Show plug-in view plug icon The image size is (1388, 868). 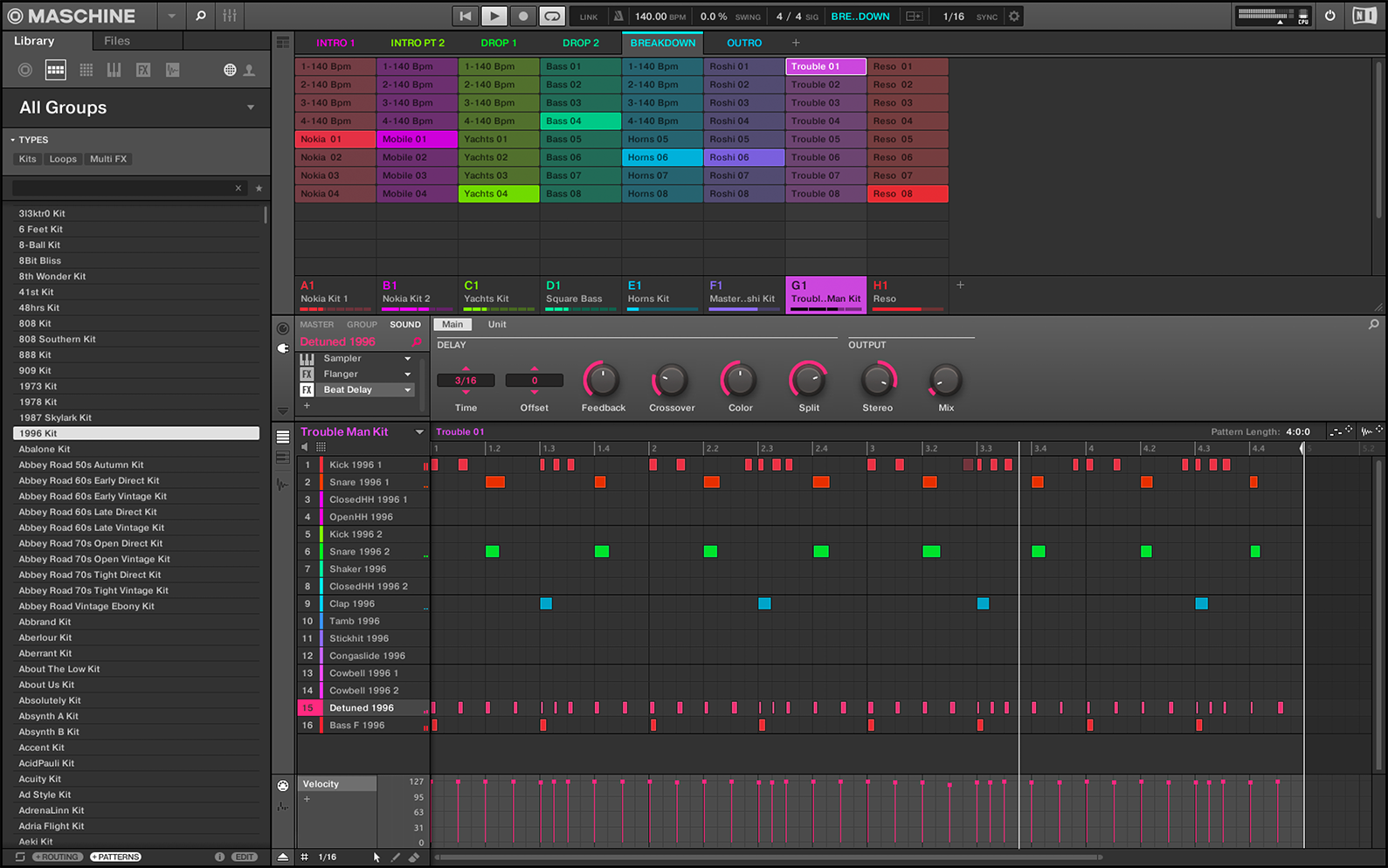[283, 348]
